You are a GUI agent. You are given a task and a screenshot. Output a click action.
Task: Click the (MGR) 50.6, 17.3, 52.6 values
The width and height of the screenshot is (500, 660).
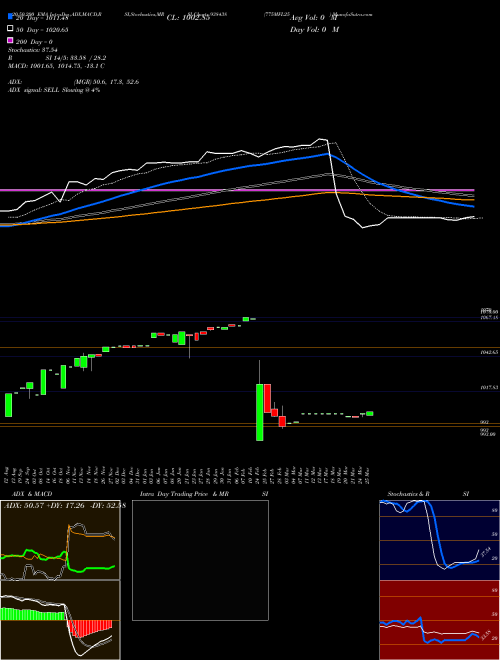click(106, 82)
